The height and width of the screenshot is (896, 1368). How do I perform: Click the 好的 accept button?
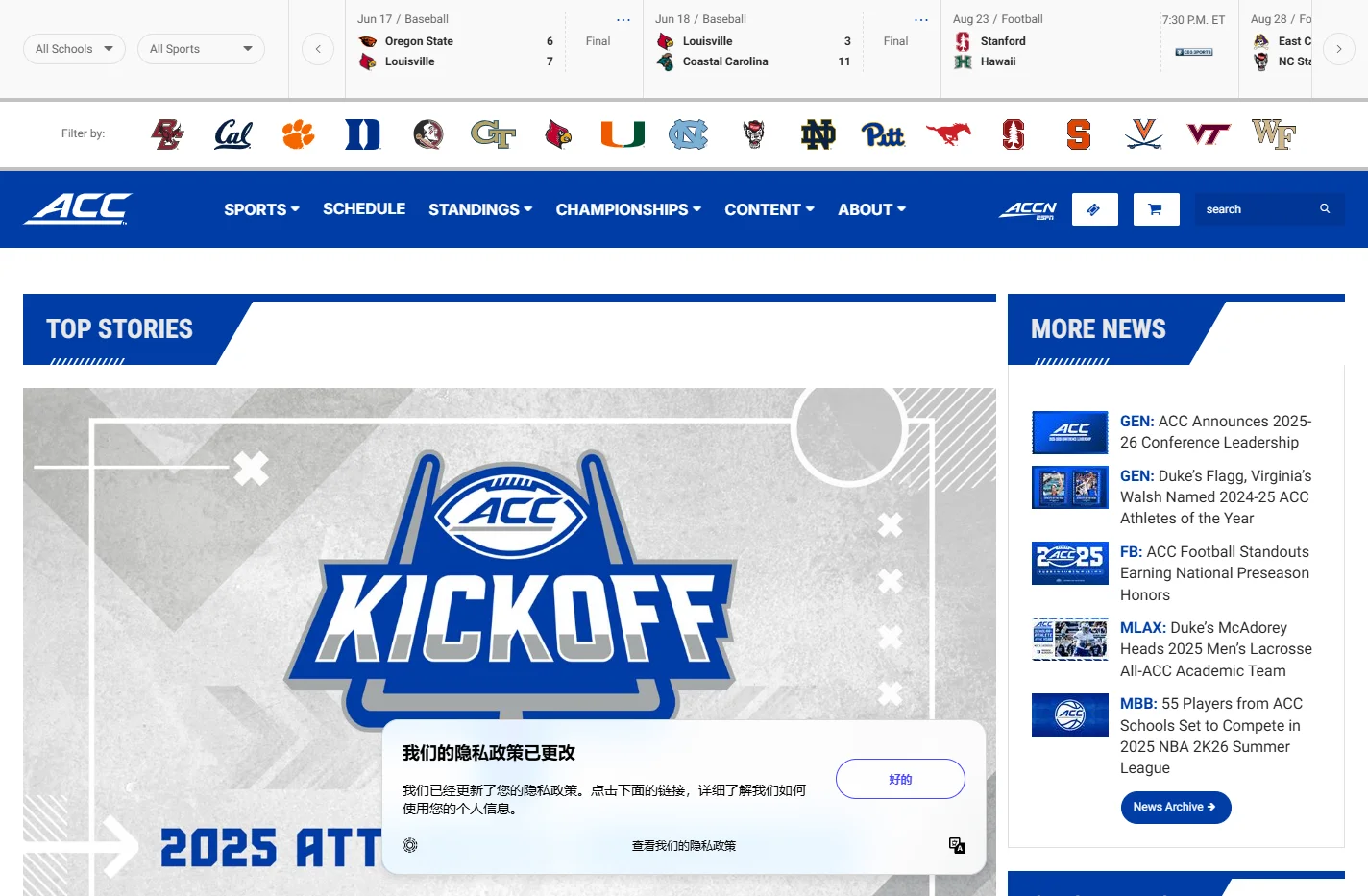[x=900, y=779]
